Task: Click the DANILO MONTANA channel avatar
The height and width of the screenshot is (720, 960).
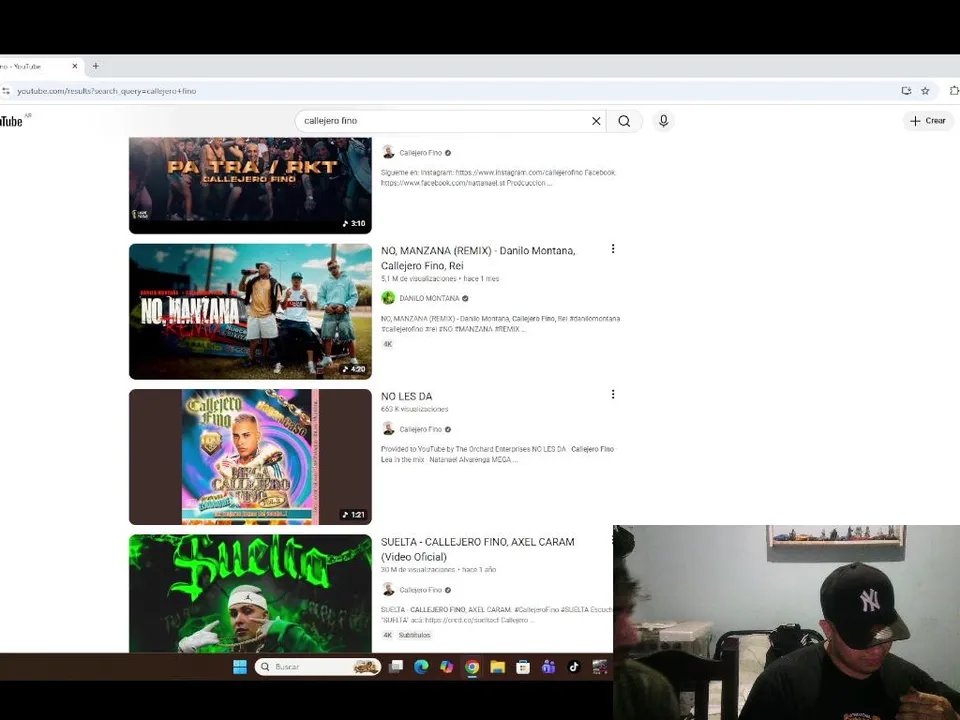Action: 388,298
